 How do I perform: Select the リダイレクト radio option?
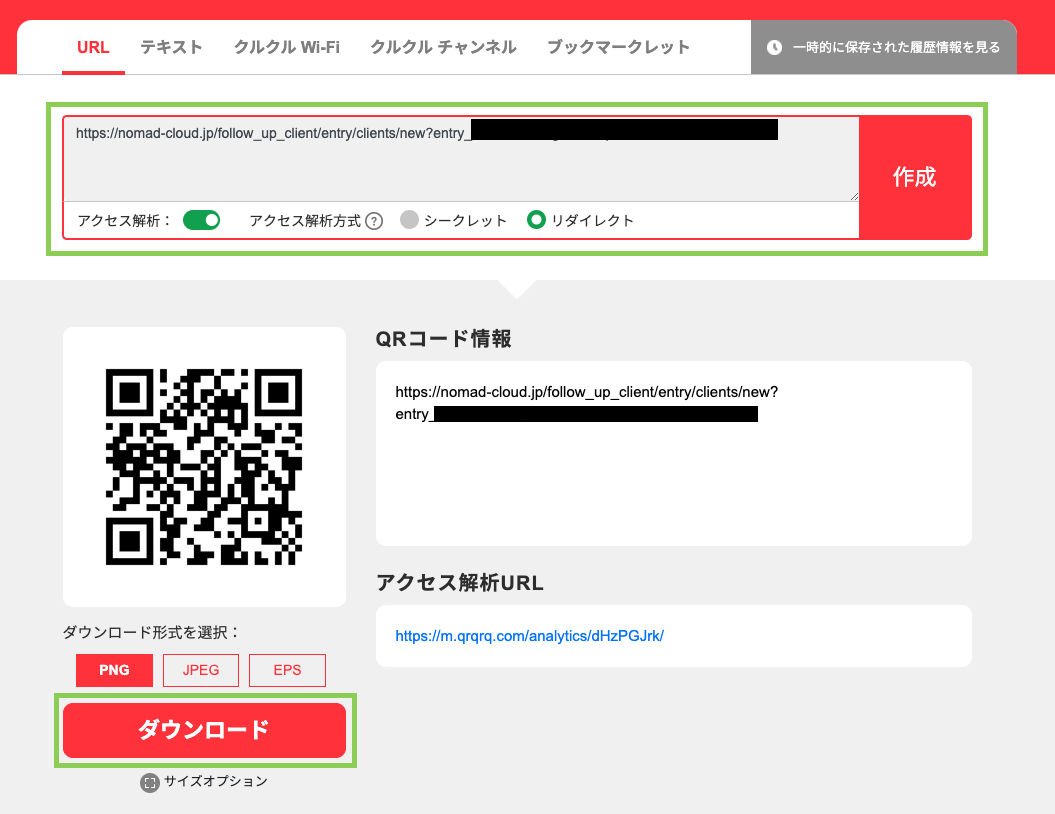click(x=536, y=220)
